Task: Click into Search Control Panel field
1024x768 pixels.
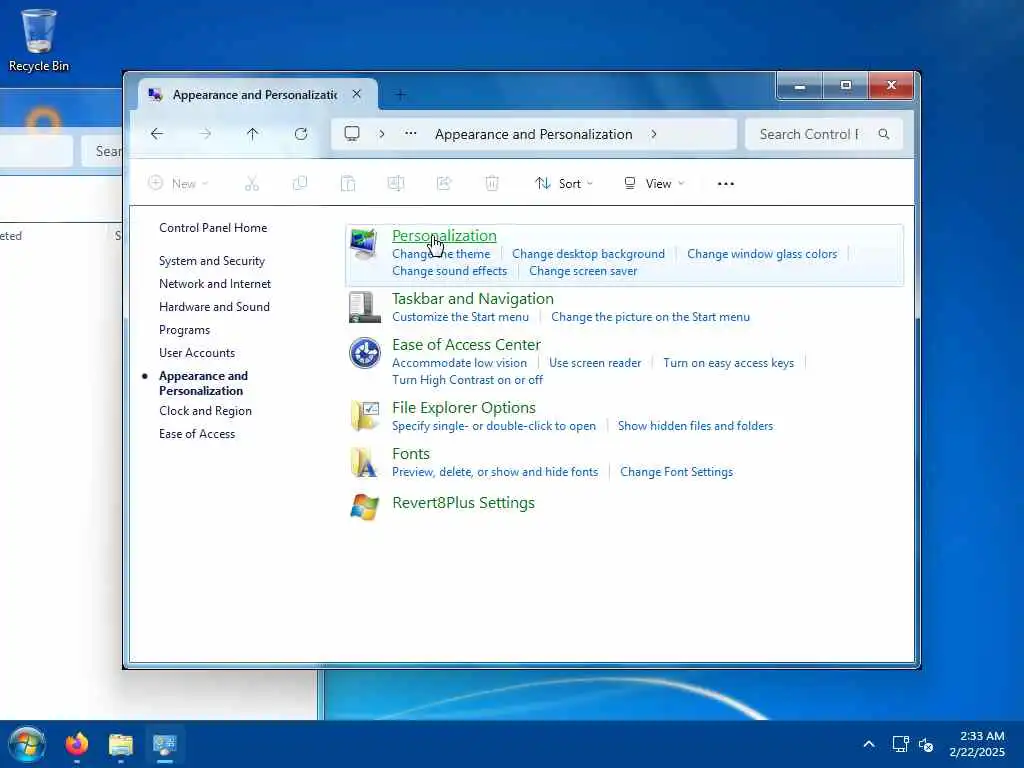Action: click(x=808, y=134)
